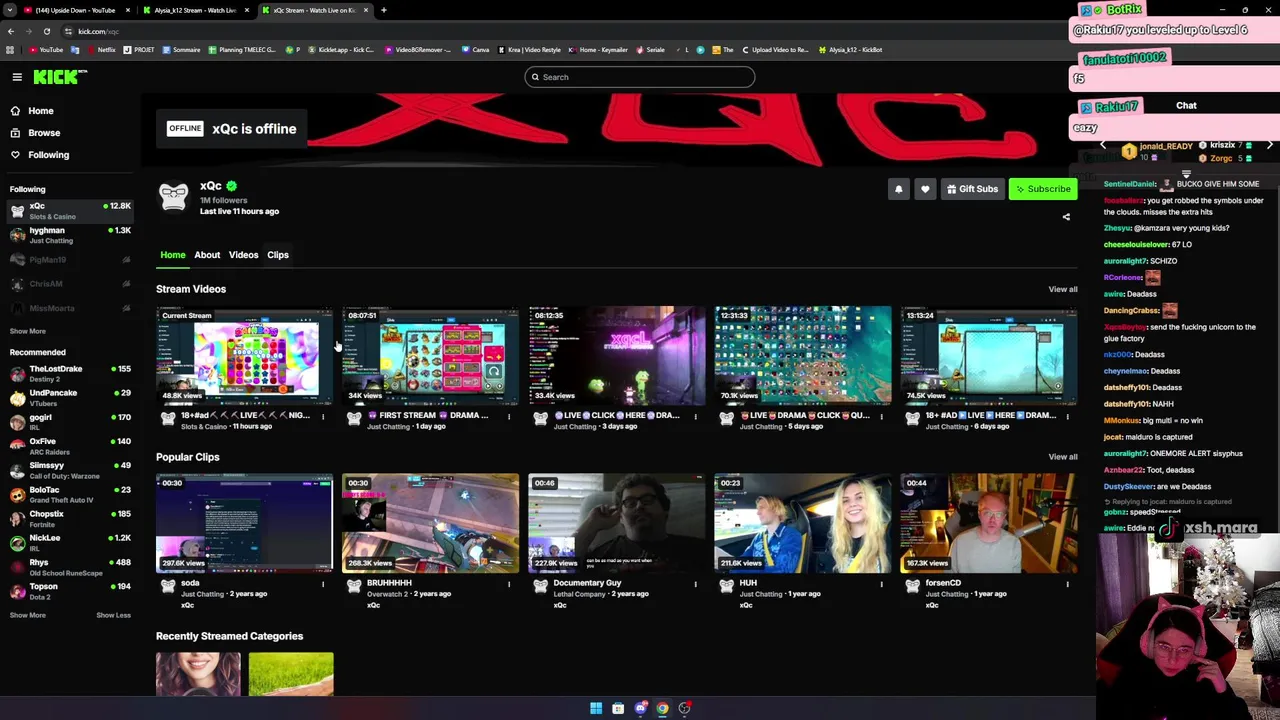
Task: Open the Netflix bookmark
Action: click(101, 50)
